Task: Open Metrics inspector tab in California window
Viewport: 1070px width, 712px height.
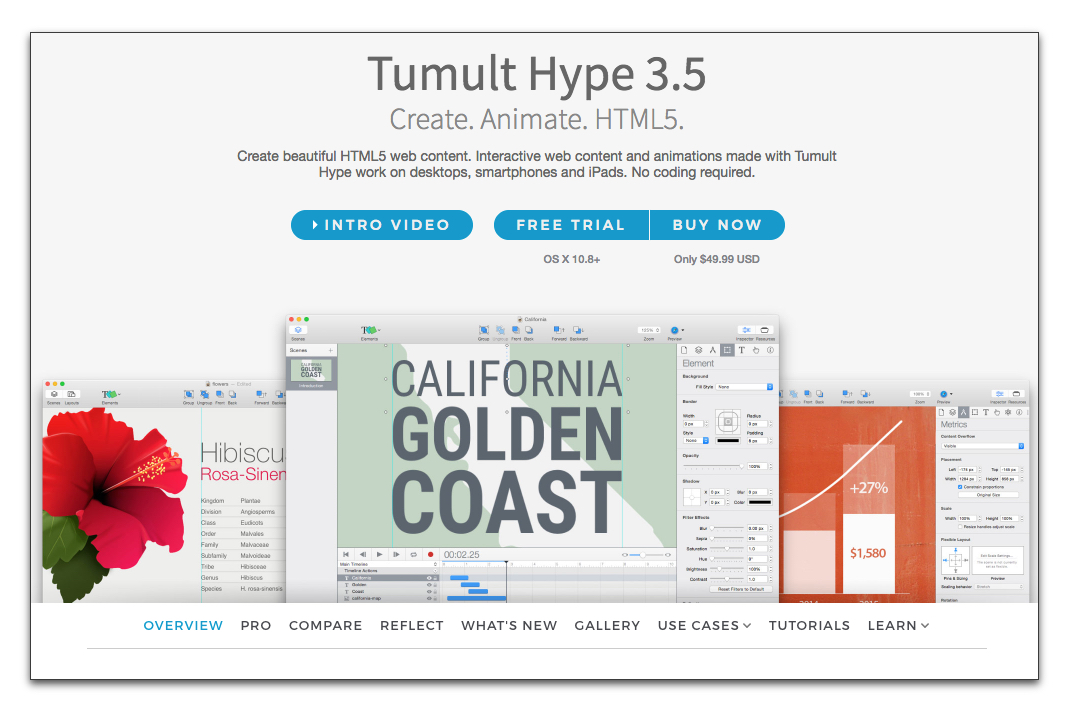Action: [x=712, y=350]
